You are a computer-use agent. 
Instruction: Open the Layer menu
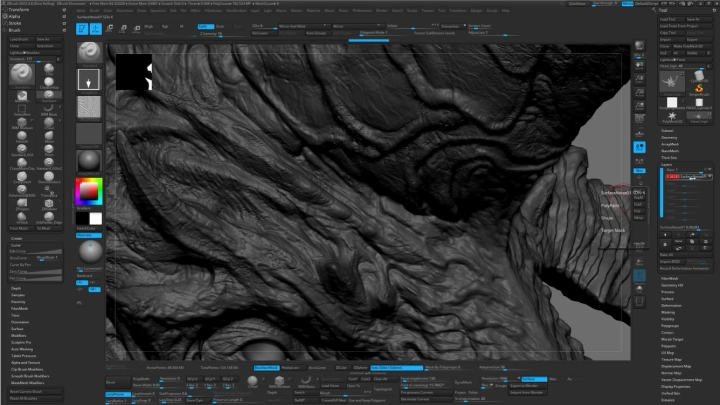pyautogui.click(x=255, y=11)
